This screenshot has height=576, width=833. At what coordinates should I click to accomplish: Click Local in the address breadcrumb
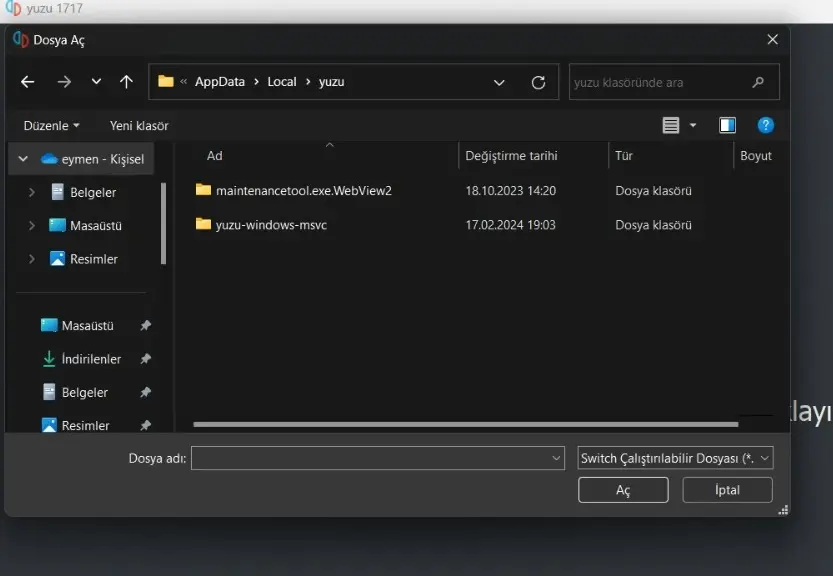[x=282, y=82]
